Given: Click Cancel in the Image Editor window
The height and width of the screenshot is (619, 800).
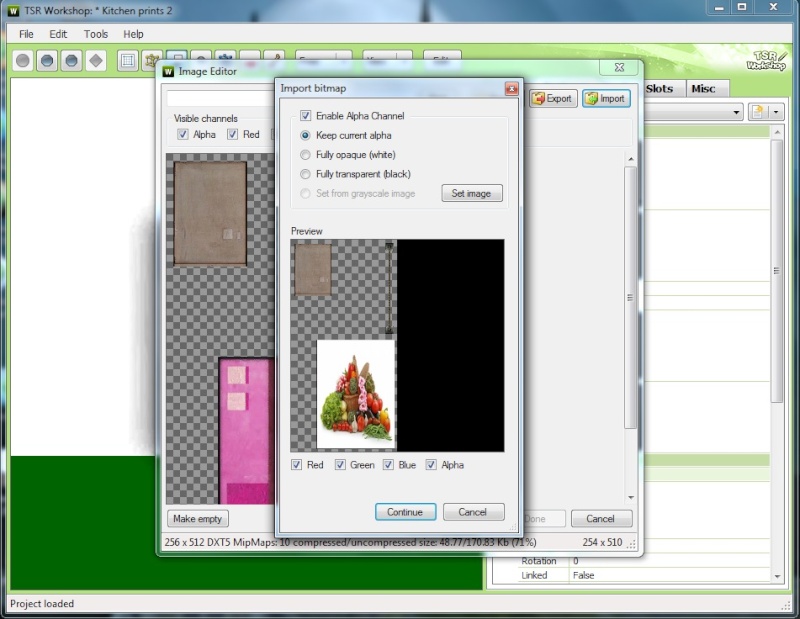Looking at the screenshot, I should point(601,518).
